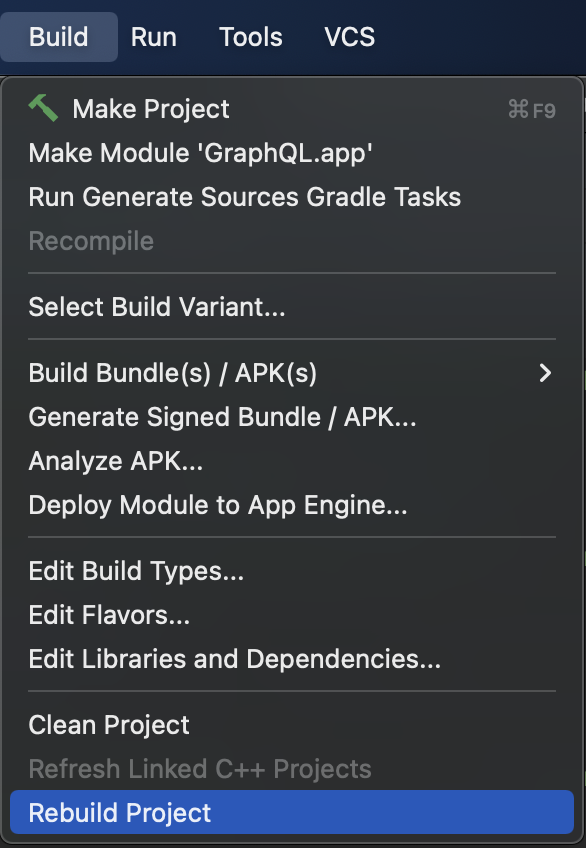
Task: Choose Make Module 'GraphQL.app'
Action: click(x=292, y=153)
